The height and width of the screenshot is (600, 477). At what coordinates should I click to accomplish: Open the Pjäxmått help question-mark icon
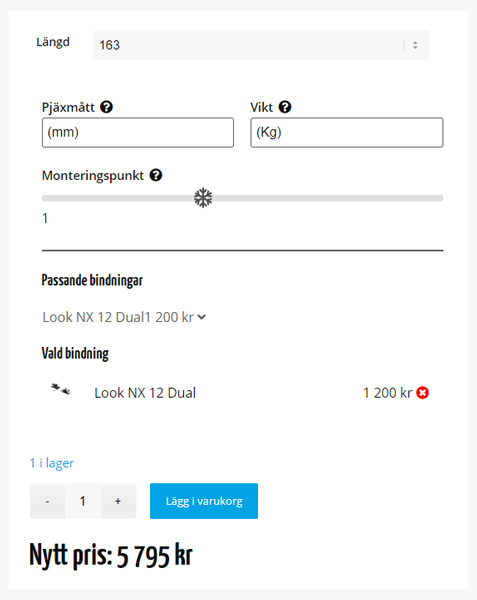(x=106, y=107)
